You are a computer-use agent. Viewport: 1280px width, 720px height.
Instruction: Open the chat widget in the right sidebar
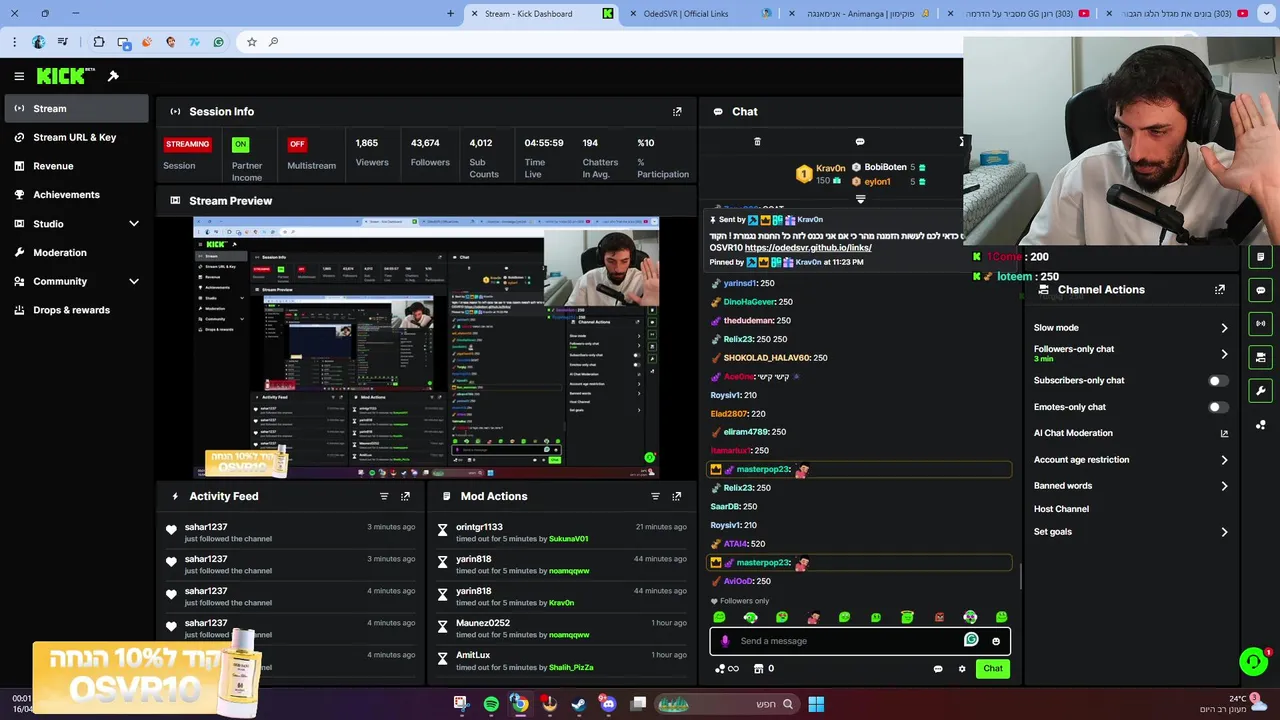(1260, 290)
